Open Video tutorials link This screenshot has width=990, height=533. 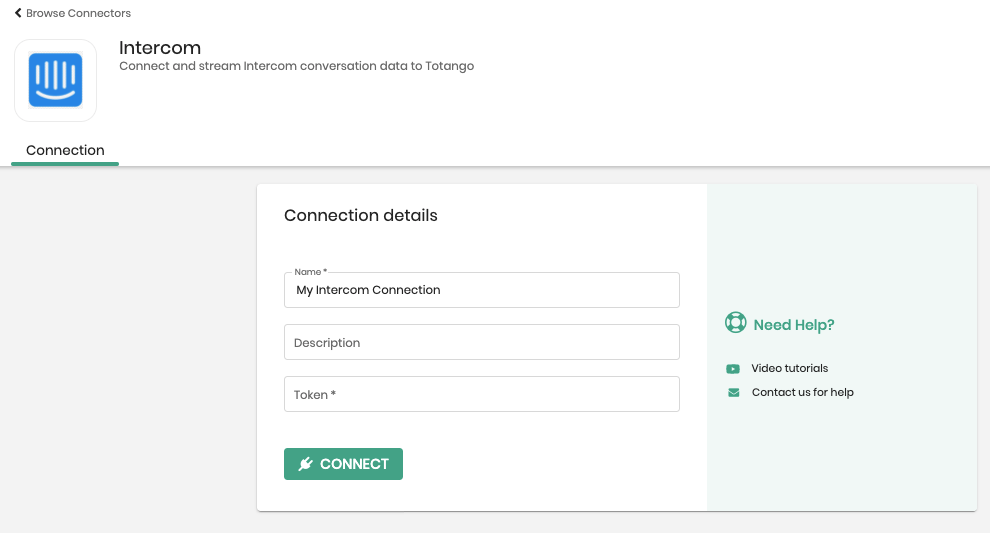(x=789, y=368)
